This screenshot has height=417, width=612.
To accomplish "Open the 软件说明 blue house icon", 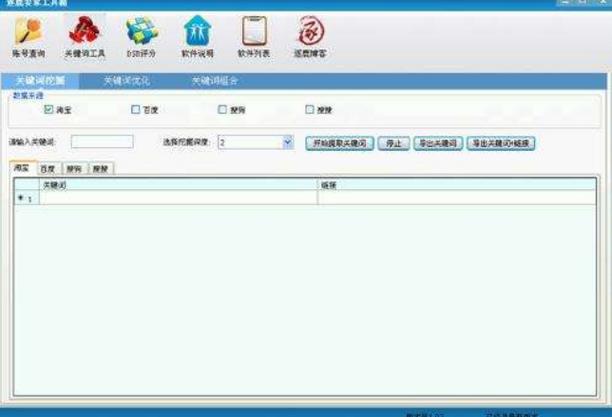I will [197, 37].
